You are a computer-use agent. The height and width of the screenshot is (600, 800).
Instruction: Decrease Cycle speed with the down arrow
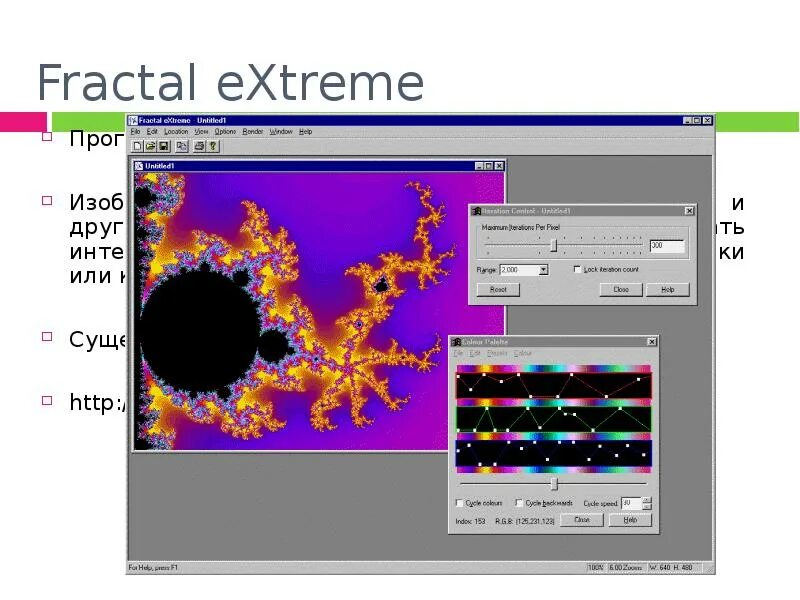(647, 507)
